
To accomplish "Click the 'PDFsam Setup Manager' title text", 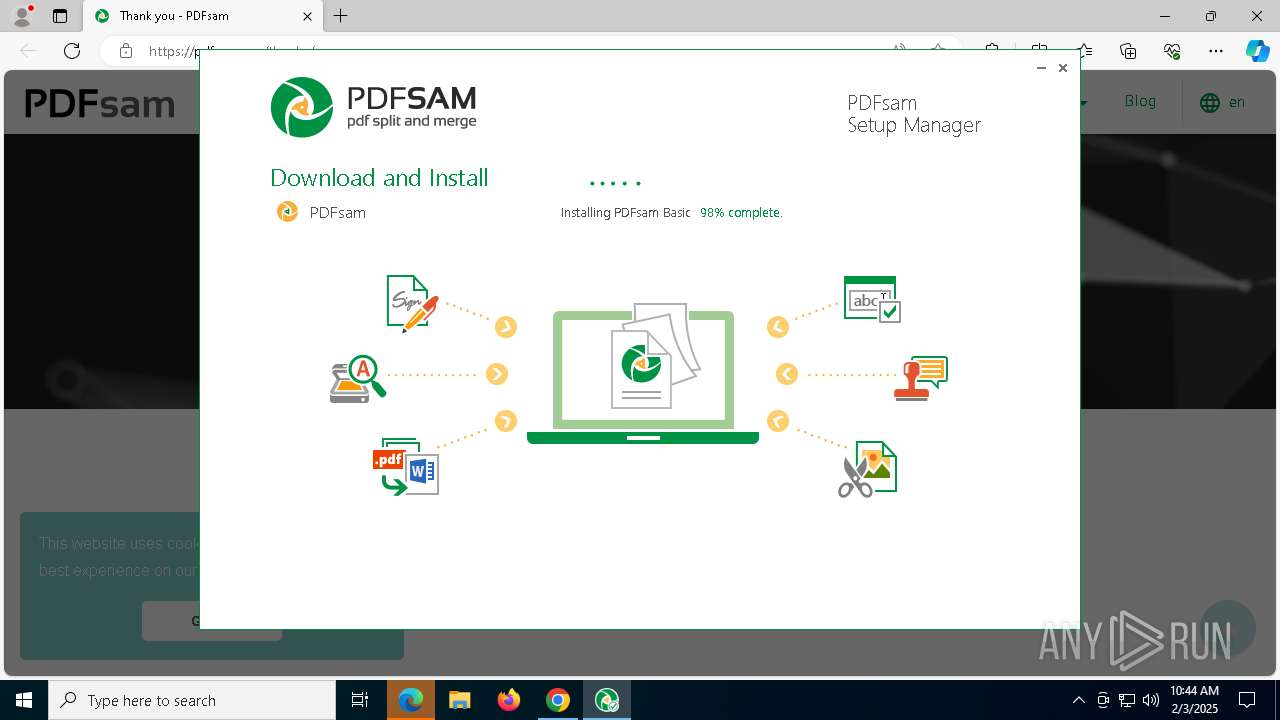I will click(914, 114).
